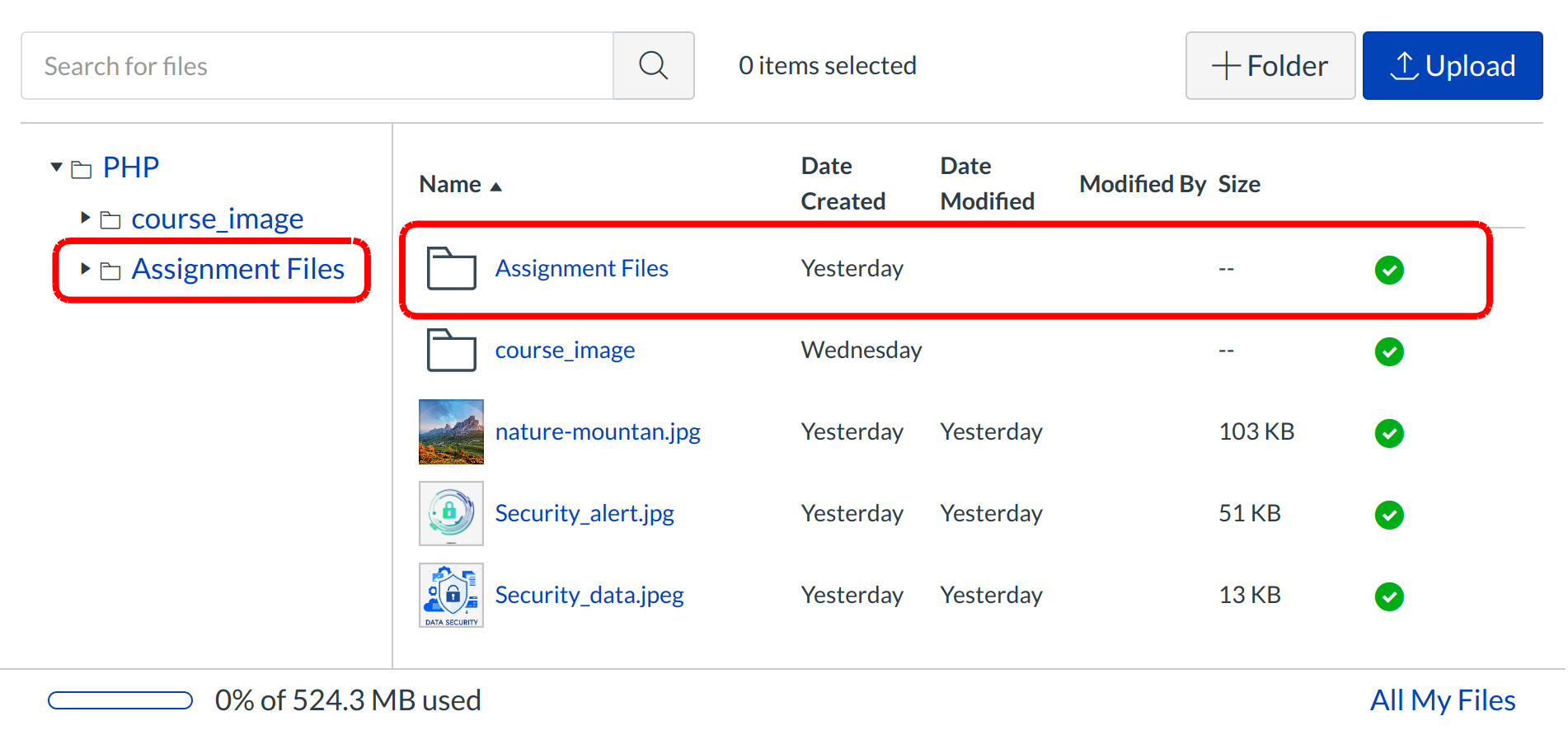The height and width of the screenshot is (735, 1568).
Task: Open nature-mountan.jpg thumbnail preview
Action: click(451, 432)
